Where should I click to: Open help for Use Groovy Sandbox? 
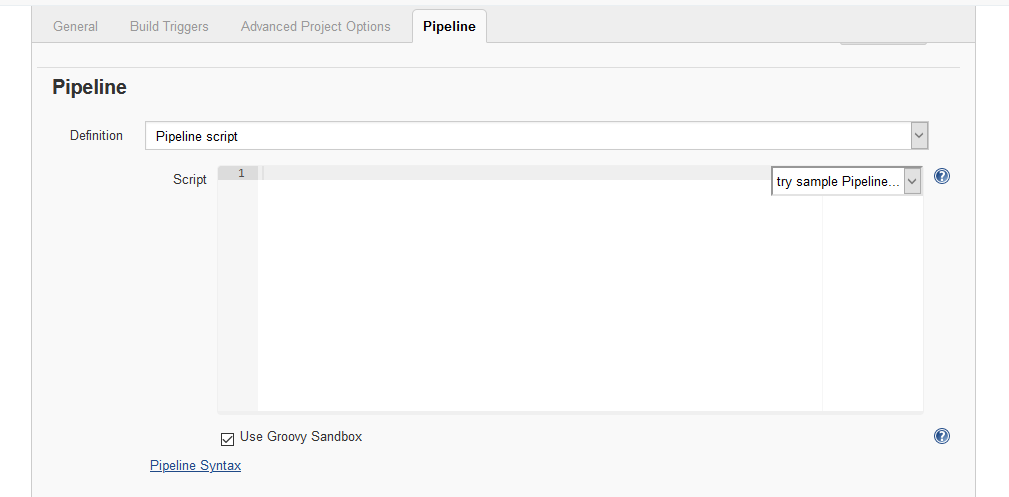point(941,436)
